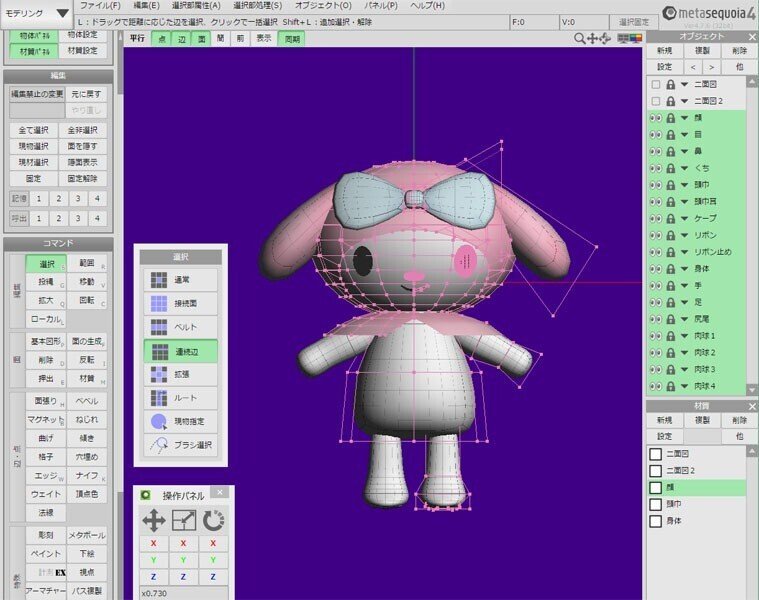Click the object list scrollbar down arrow
759x600 pixels.
(x=751, y=389)
